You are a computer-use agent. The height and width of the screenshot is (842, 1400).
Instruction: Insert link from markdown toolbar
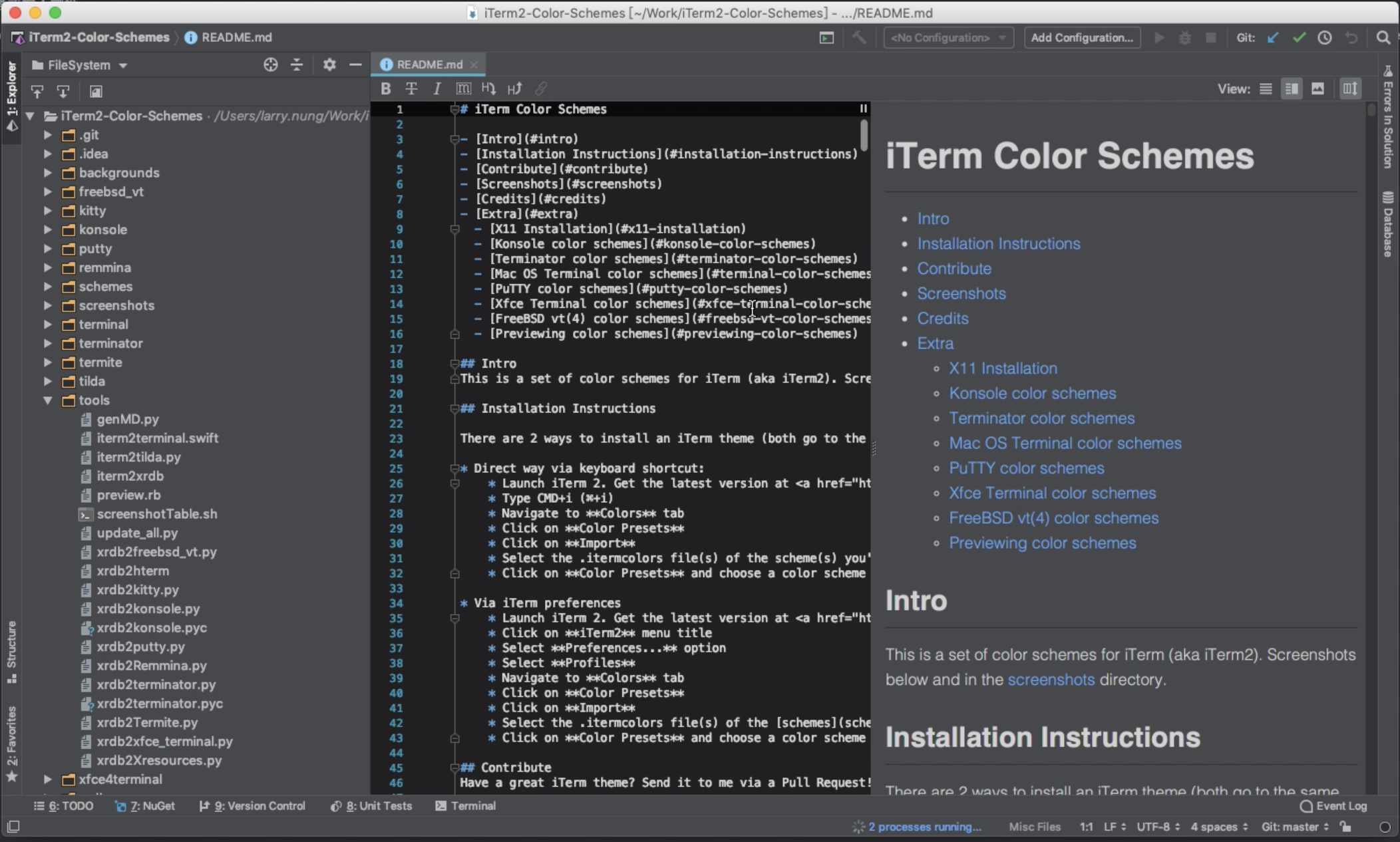tap(541, 88)
